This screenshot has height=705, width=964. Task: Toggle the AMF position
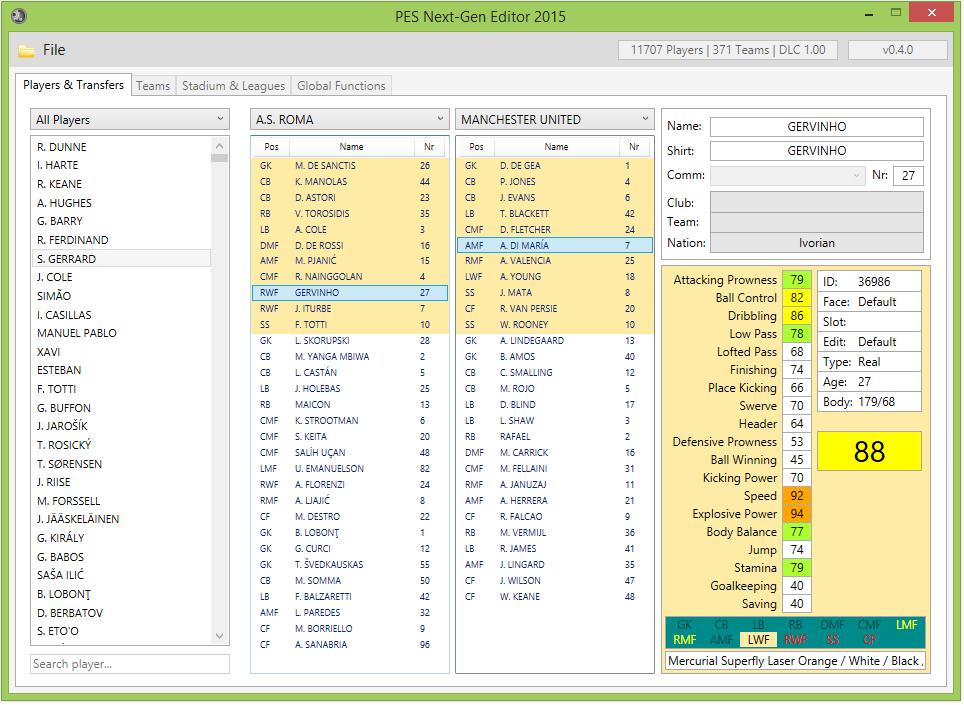[721, 640]
